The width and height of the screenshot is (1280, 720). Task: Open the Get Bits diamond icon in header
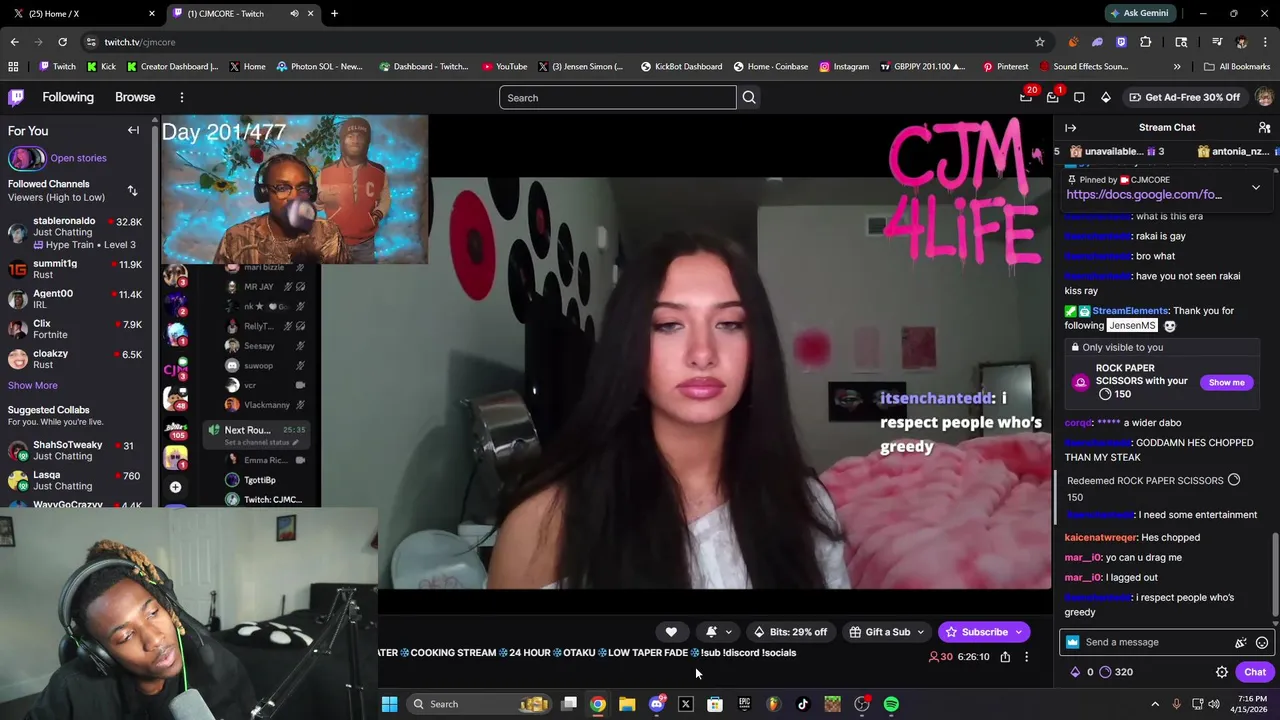click(x=1105, y=97)
